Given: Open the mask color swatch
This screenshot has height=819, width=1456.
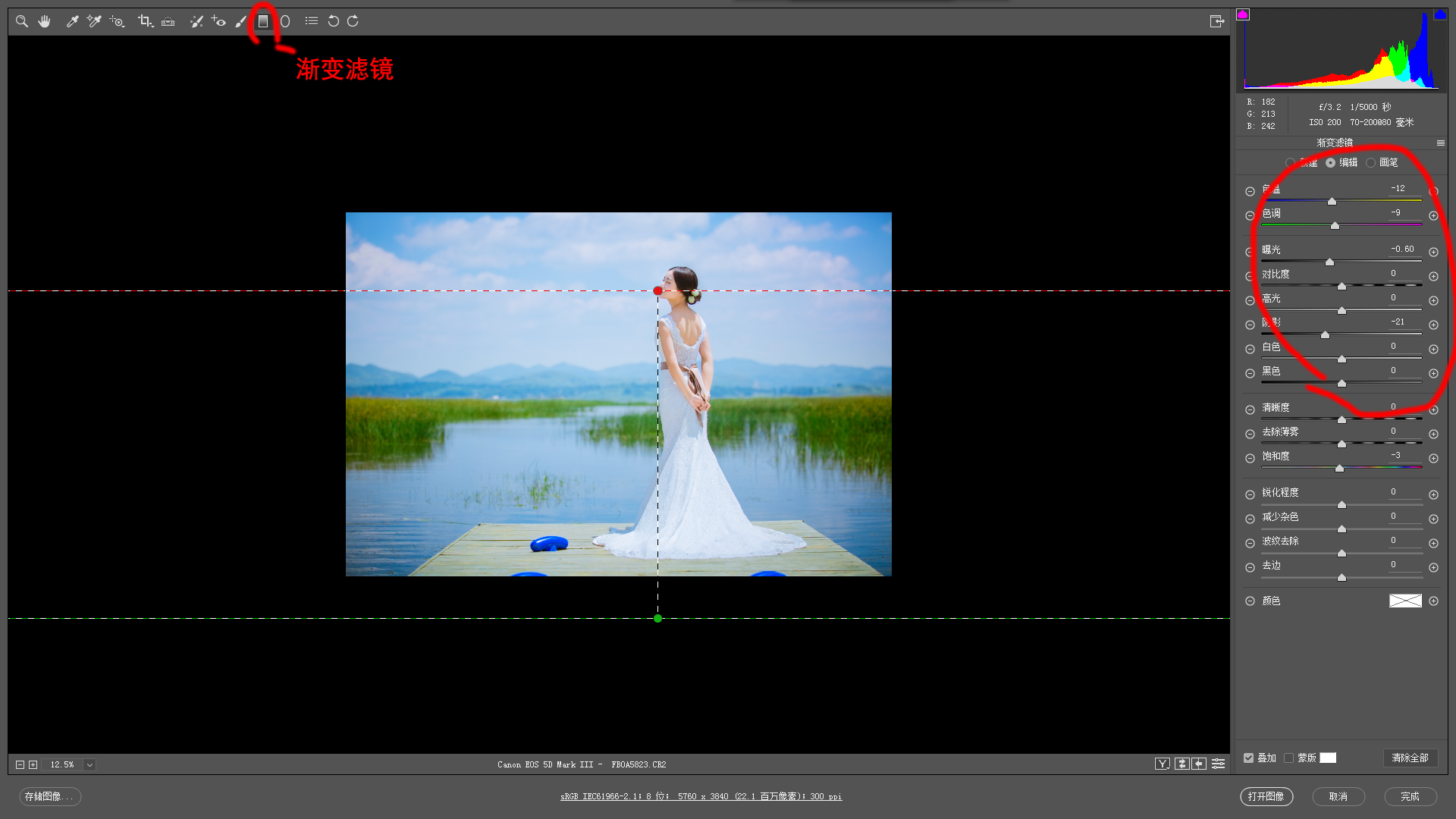Looking at the screenshot, I should point(1328,758).
